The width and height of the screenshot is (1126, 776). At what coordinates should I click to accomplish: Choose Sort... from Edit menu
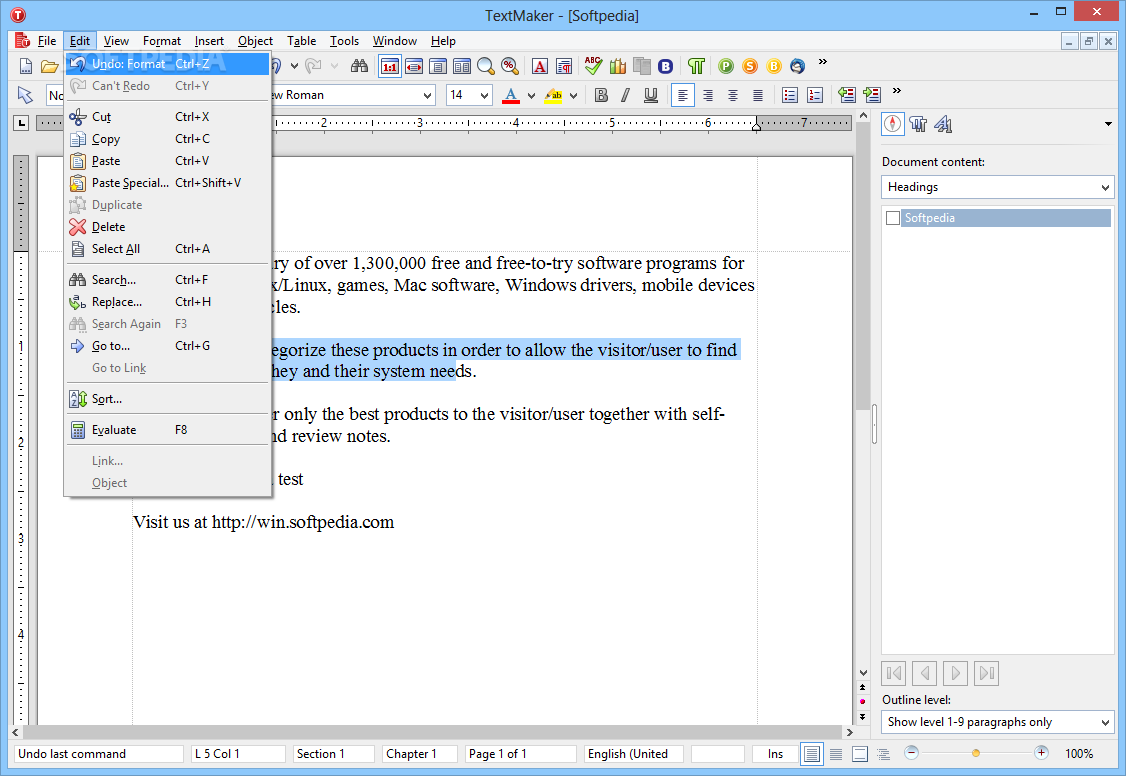pyautogui.click(x=167, y=399)
